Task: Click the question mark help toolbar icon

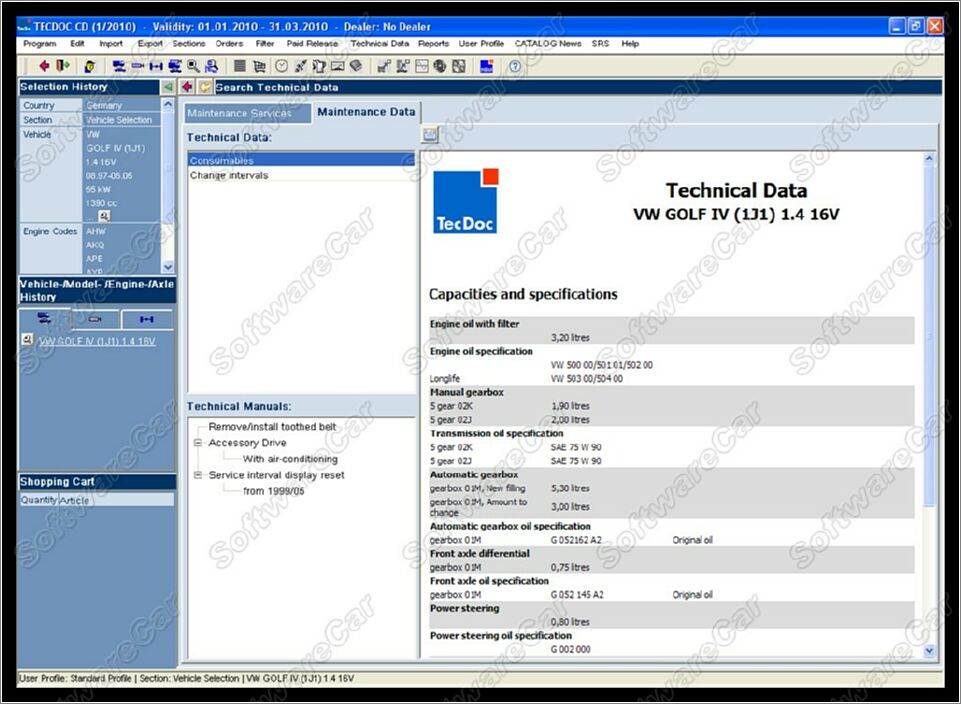Action: click(x=515, y=66)
